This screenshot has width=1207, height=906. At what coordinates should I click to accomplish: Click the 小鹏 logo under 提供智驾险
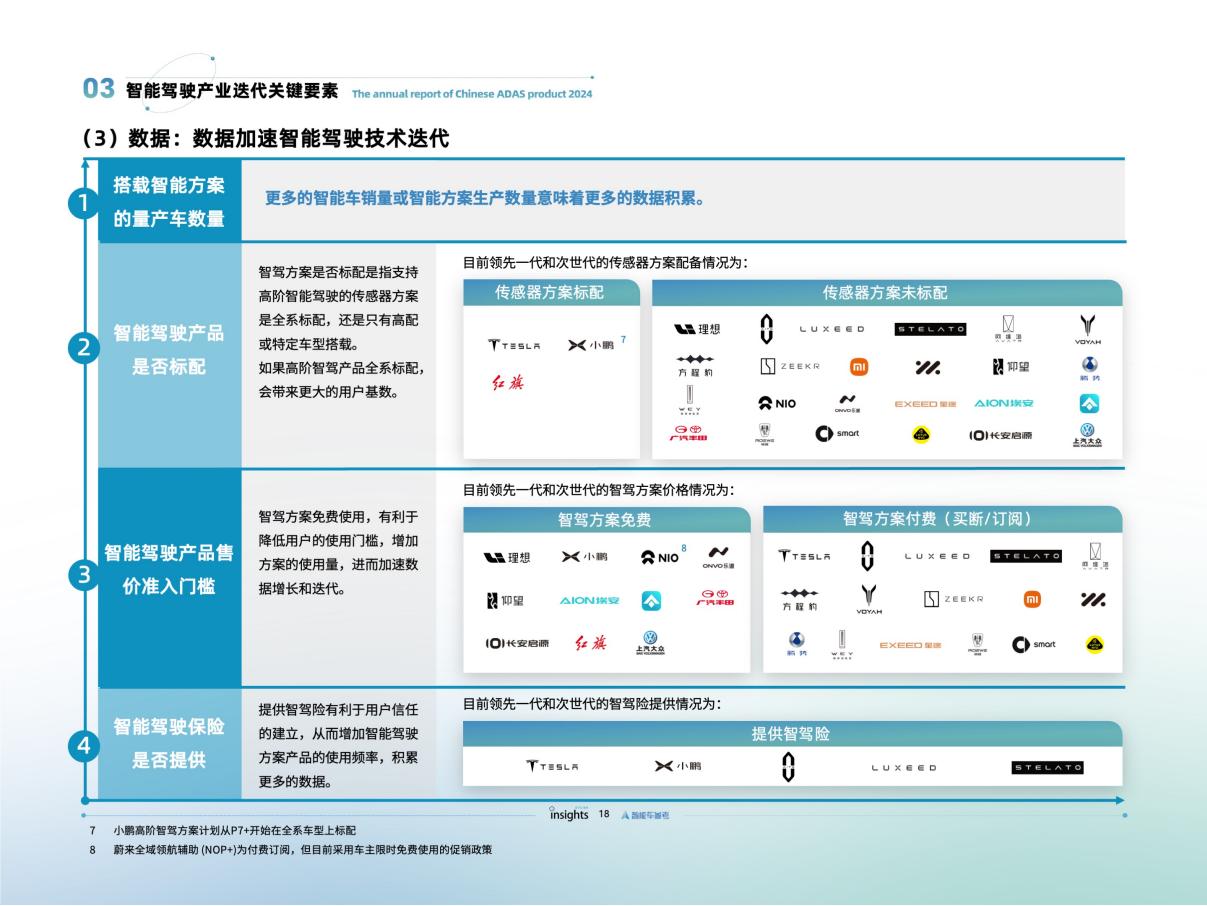coord(677,766)
